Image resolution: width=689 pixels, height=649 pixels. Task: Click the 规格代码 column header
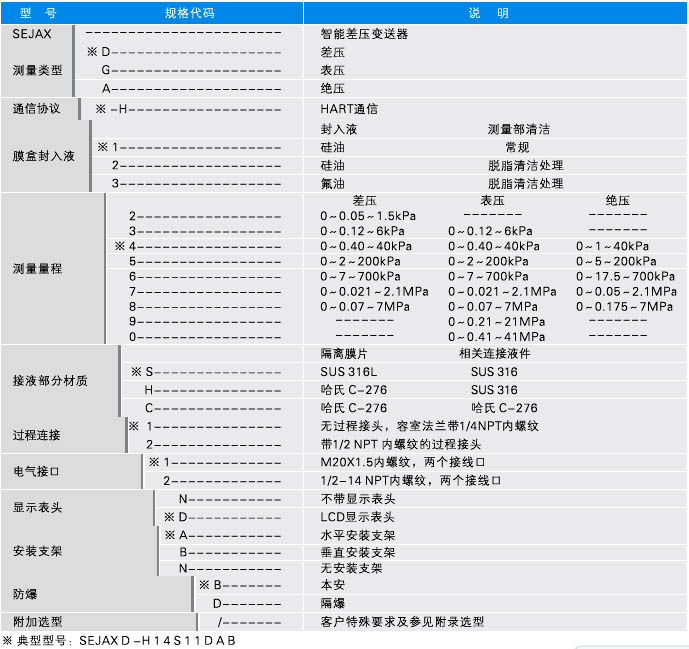click(x=188, y=13)
